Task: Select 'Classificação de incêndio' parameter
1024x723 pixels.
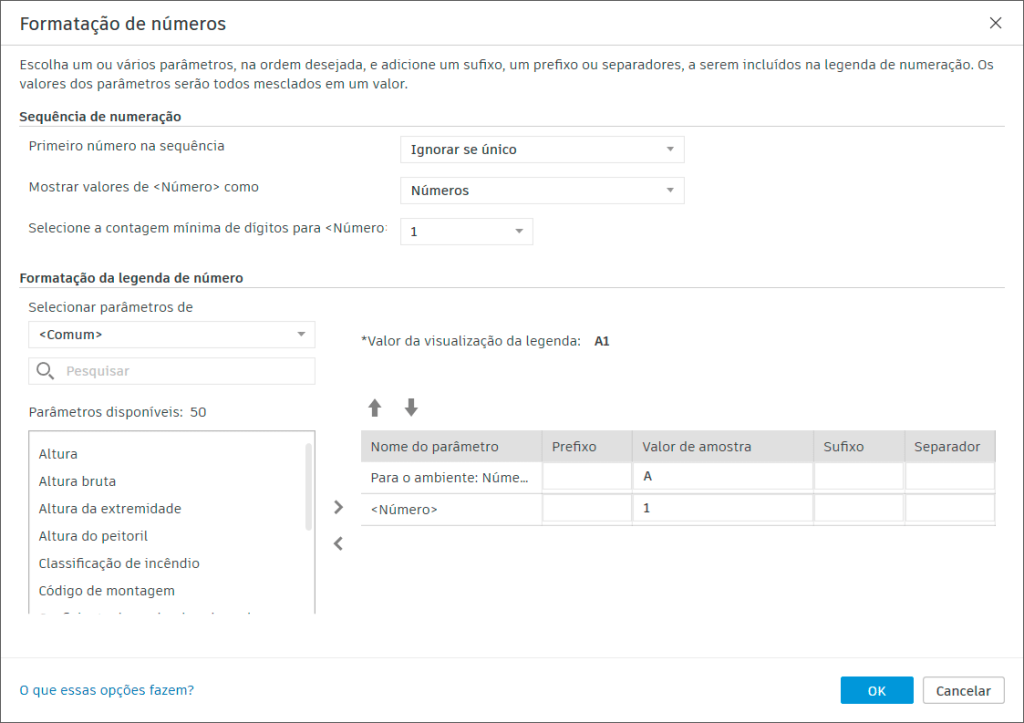Action: 115,563
